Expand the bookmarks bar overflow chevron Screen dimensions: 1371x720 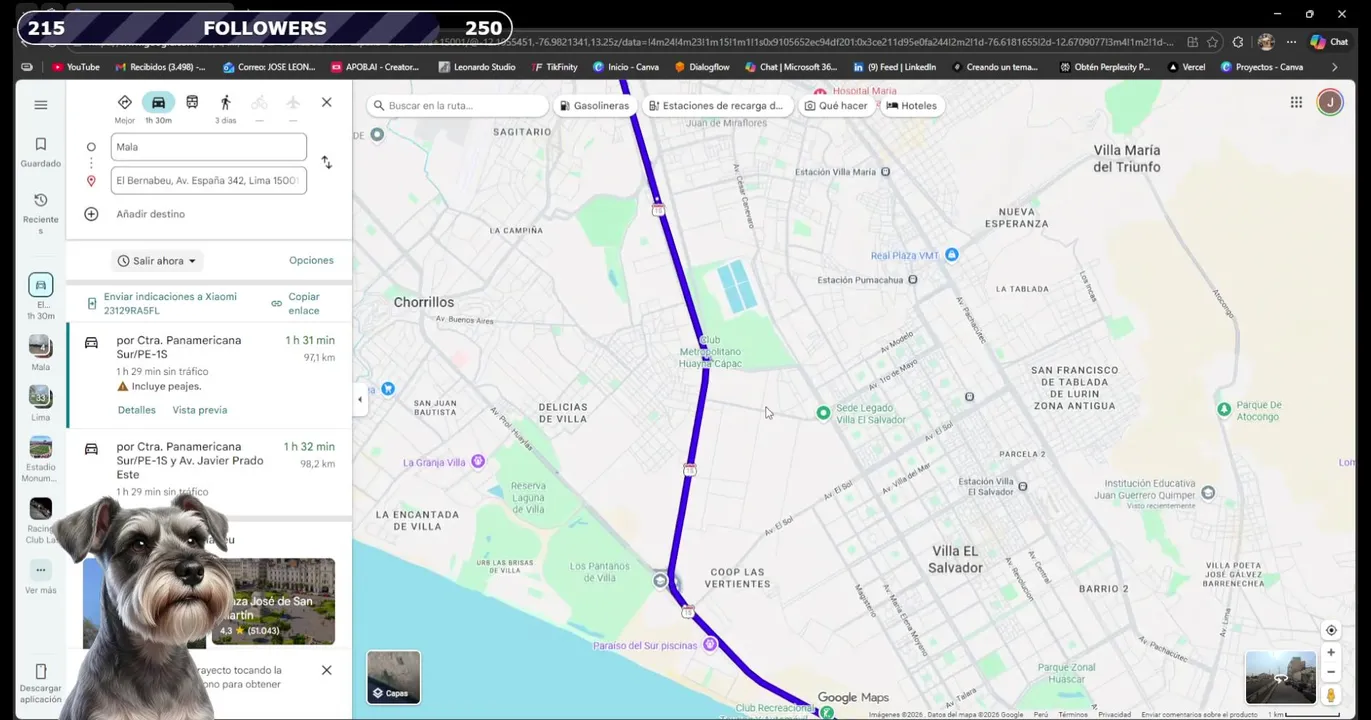(x=1334, y=67)
